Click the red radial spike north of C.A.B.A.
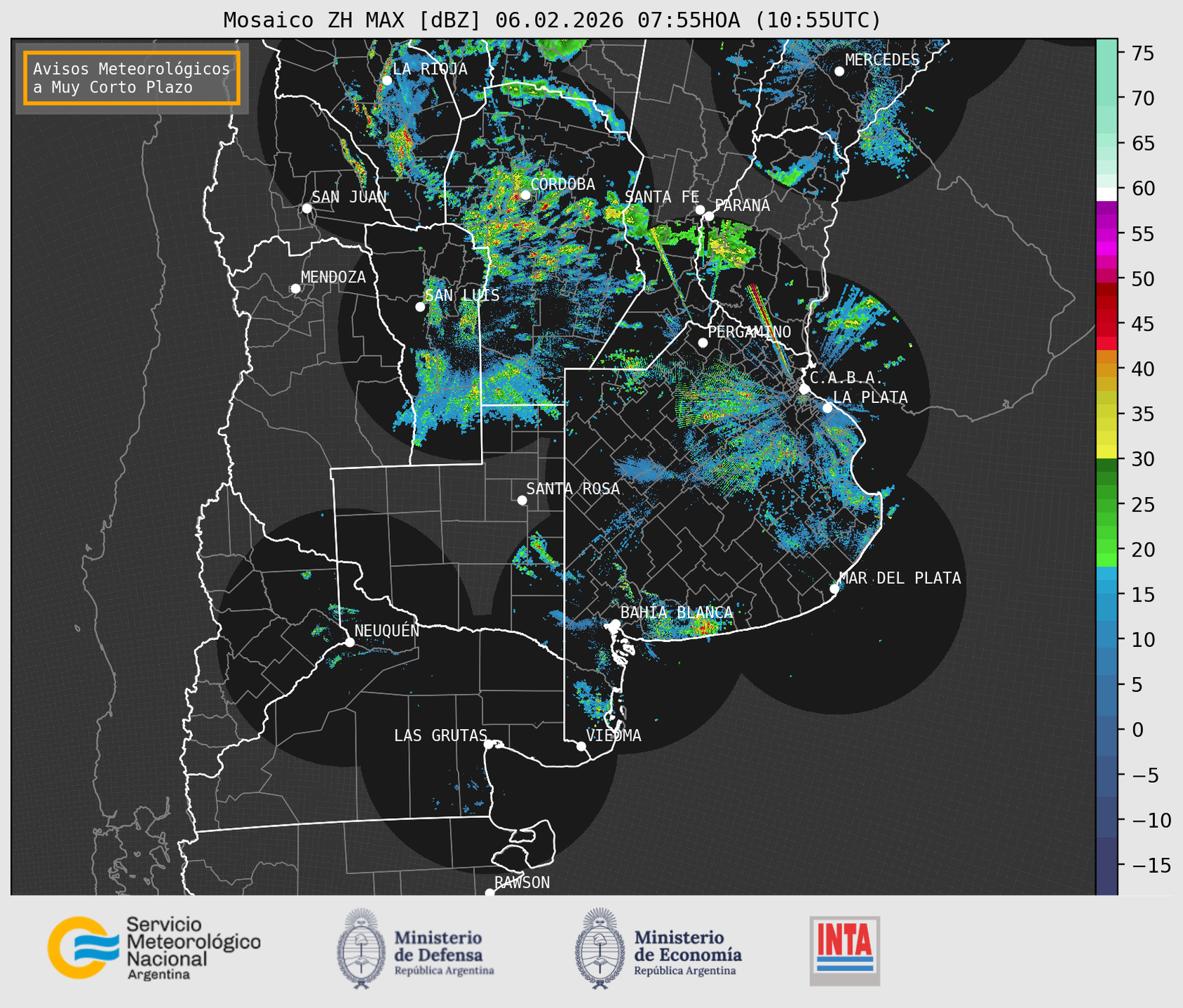Image resolution: width=1183 pixels, height=1008 pixels. click(770, 329)
